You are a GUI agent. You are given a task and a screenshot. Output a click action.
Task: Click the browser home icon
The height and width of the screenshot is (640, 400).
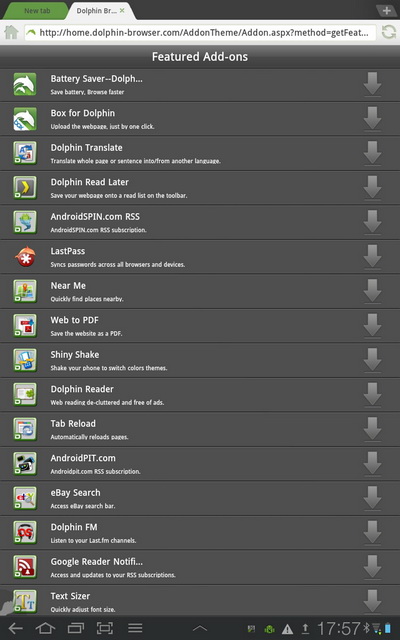pos(11,32)
